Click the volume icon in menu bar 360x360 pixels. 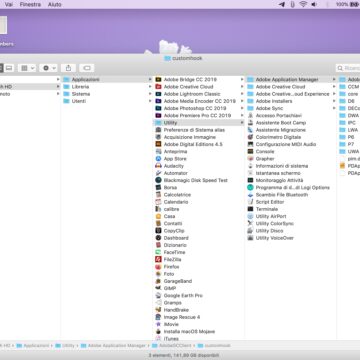coord(314,4)
